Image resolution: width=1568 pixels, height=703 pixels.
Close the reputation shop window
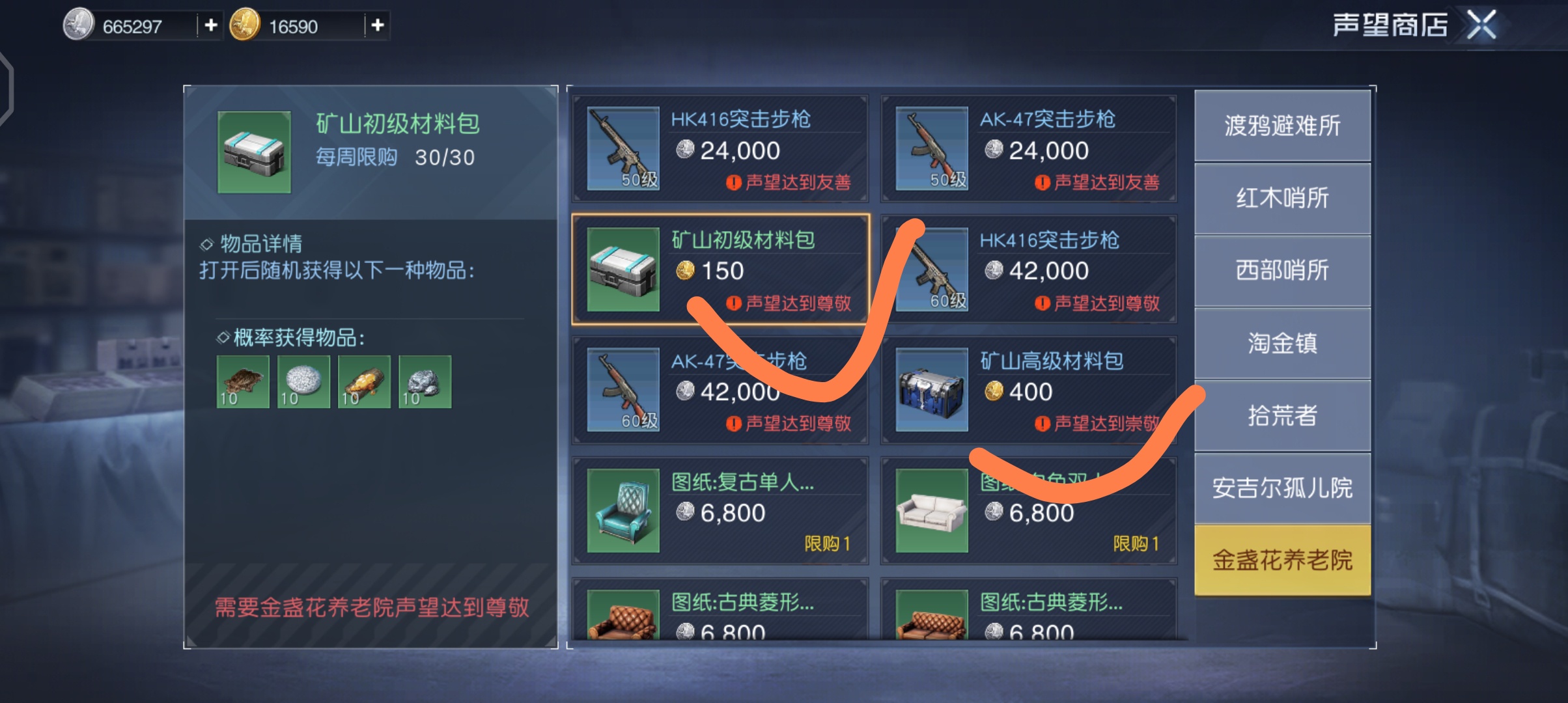[1481, 25]
